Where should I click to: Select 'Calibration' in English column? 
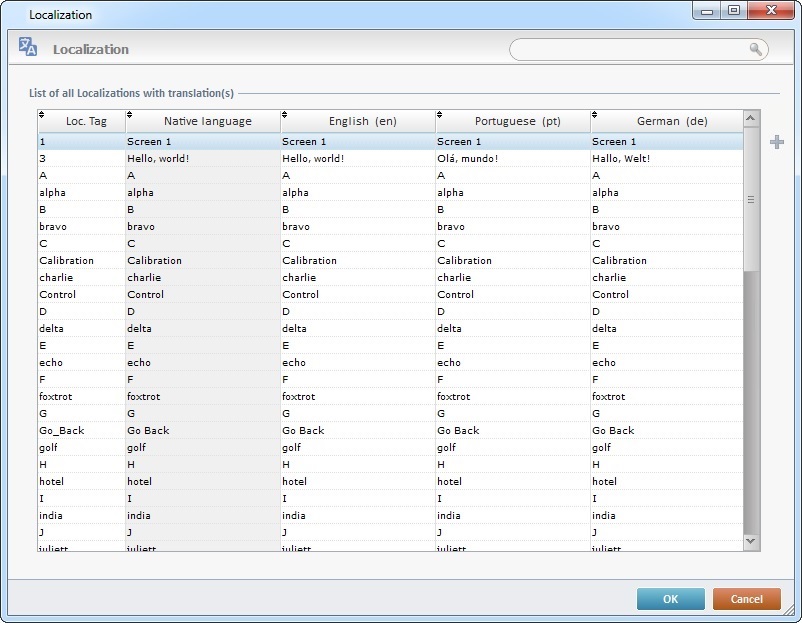pyautogui.click(x=310, y=261)
